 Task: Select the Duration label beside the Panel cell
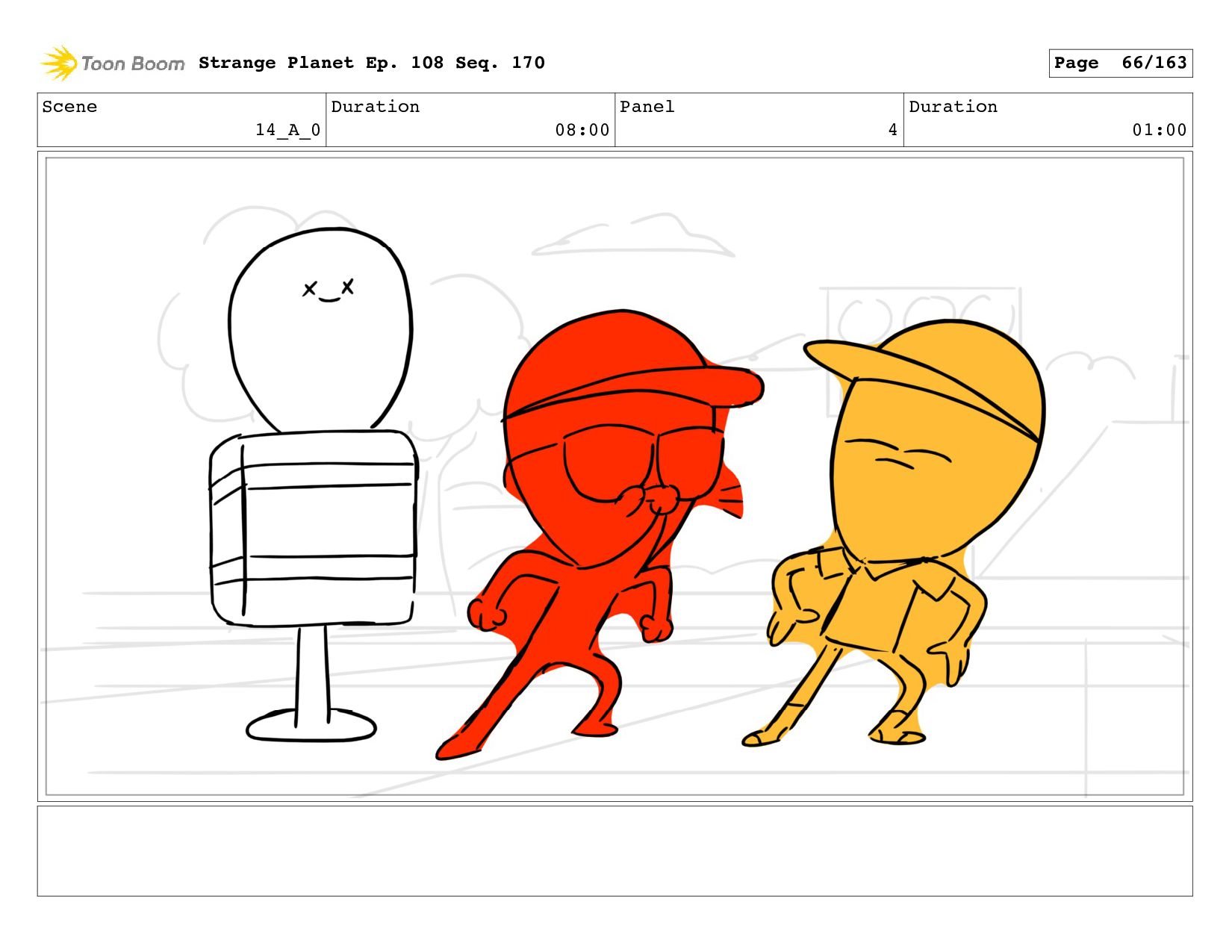point(953,107)
